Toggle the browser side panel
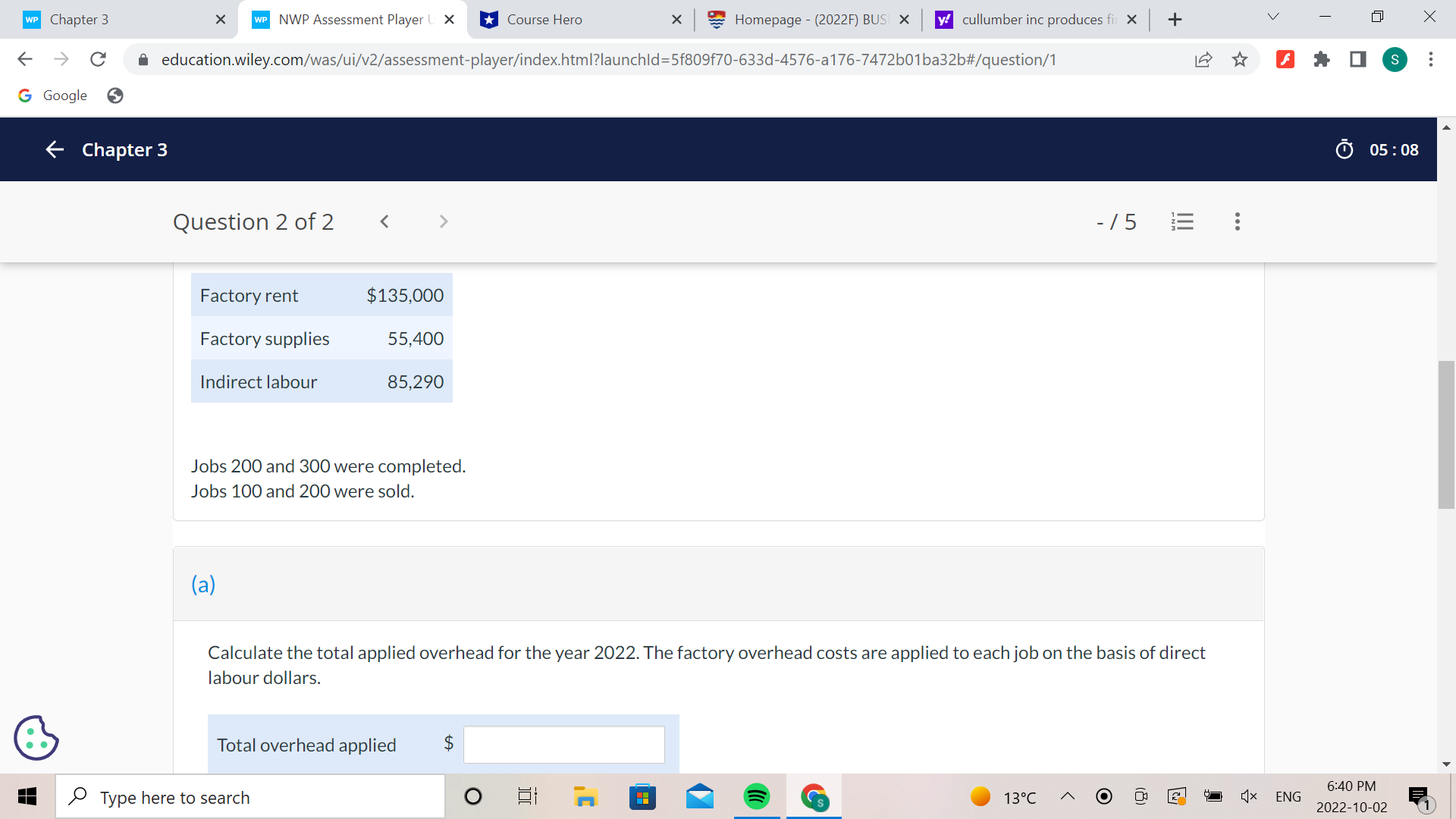This screenshot has height=819, width=1456. click(1358, 59)
